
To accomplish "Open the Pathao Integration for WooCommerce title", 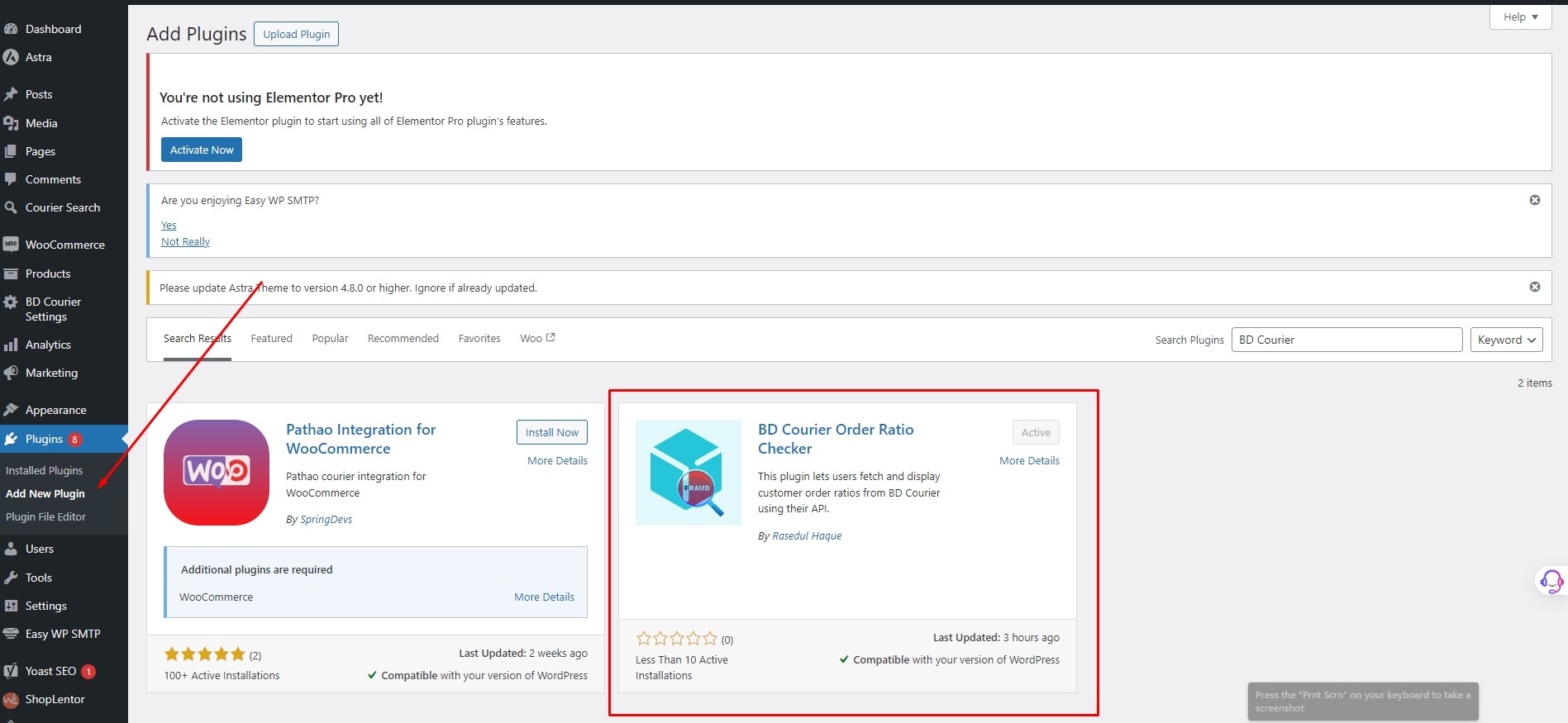I will [x=360, y=439].
